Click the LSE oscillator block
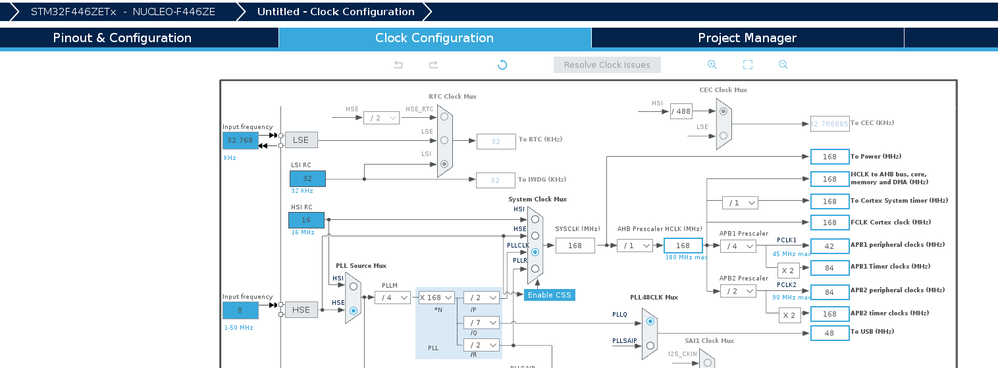 point(301,140)
